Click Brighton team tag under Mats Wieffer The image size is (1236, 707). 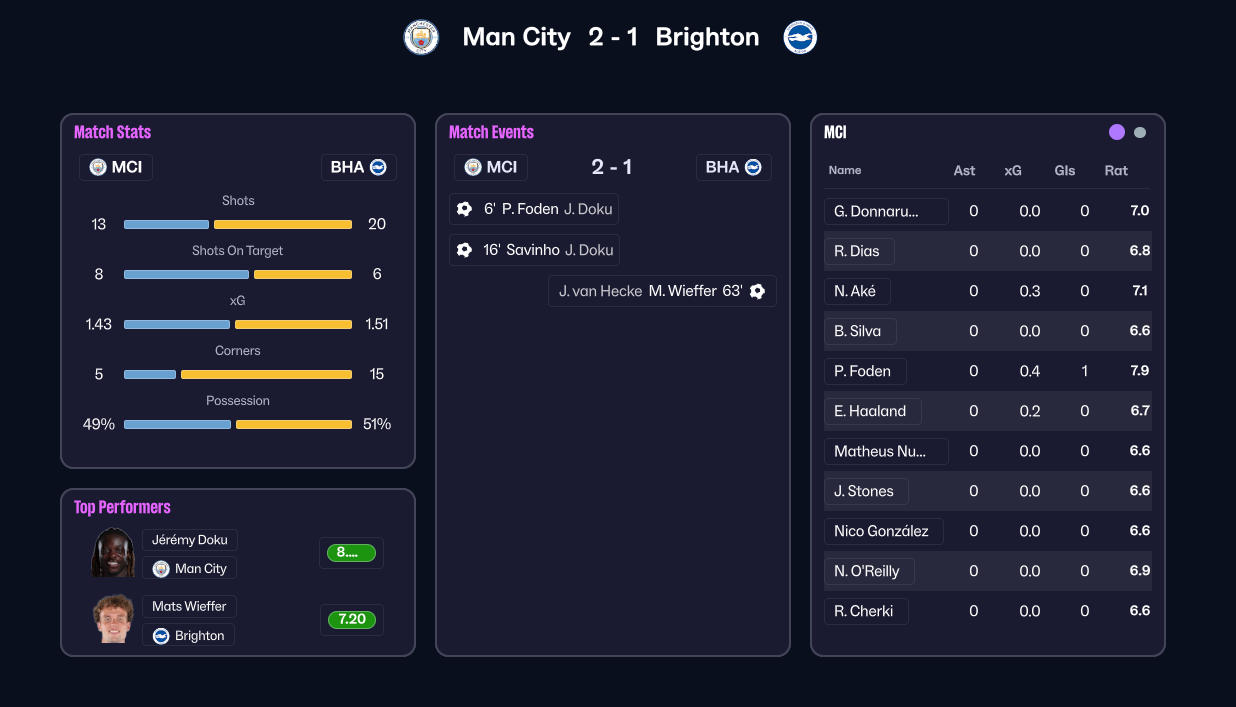click(188, 635)
